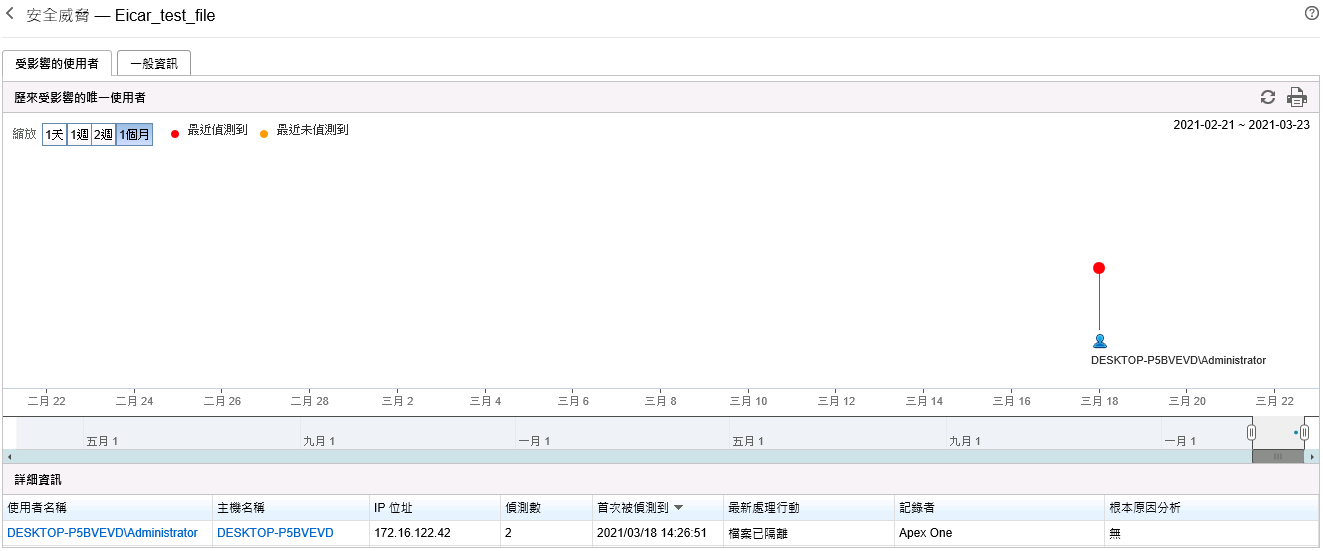Image resolution: width=1323 pixels, height=551 pixels.
Task: Click the 最新處理行動 column header
Action: pyautogui.click(x=763, y=508)
